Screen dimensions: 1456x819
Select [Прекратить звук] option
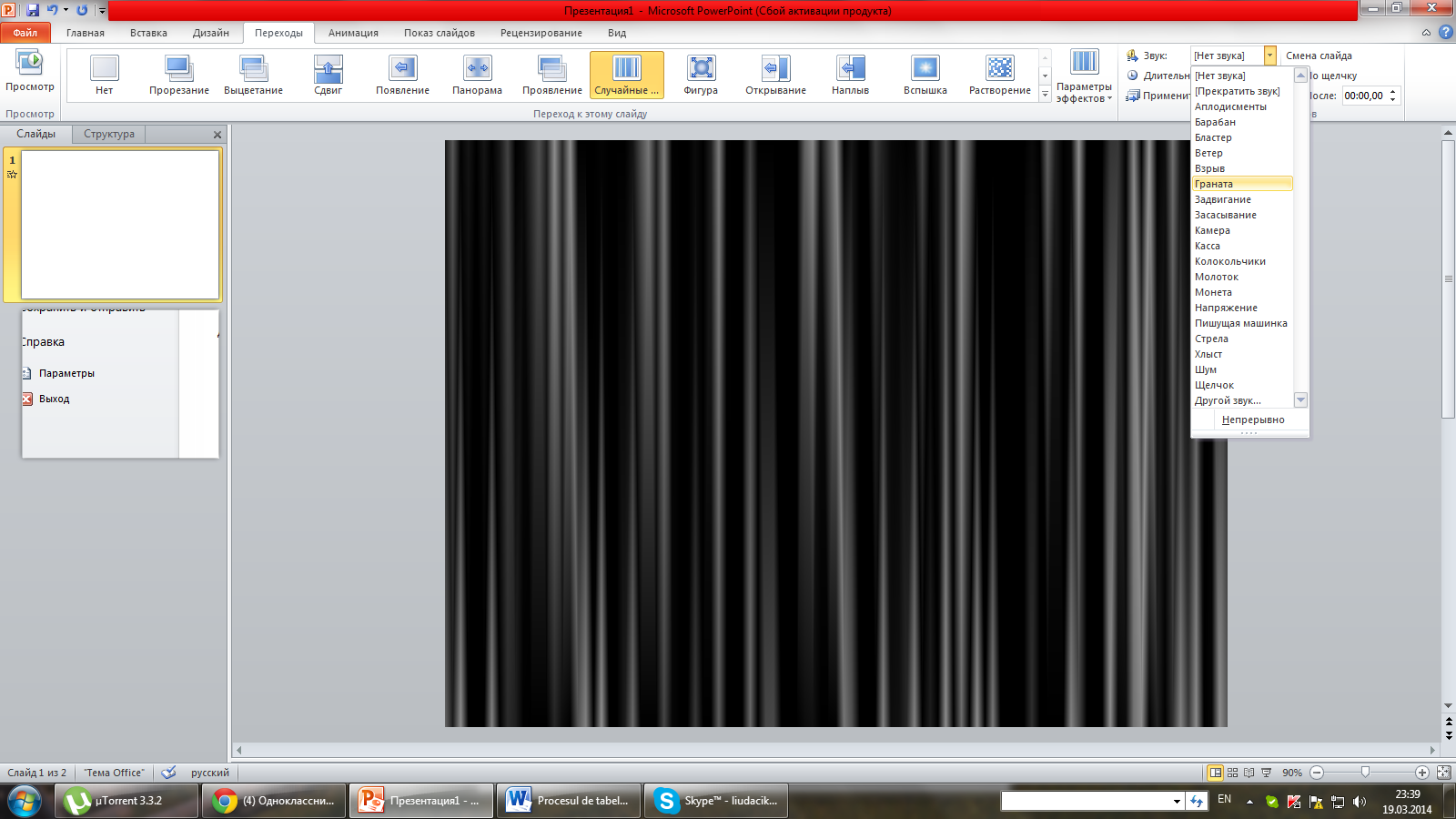tap(1242, 91)
